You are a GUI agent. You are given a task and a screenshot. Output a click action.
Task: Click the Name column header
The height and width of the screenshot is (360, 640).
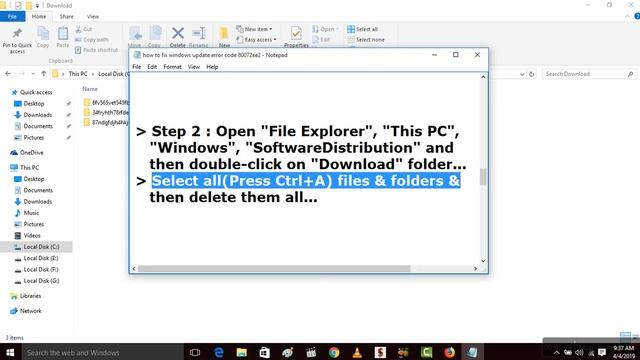[x=90, y=89]
